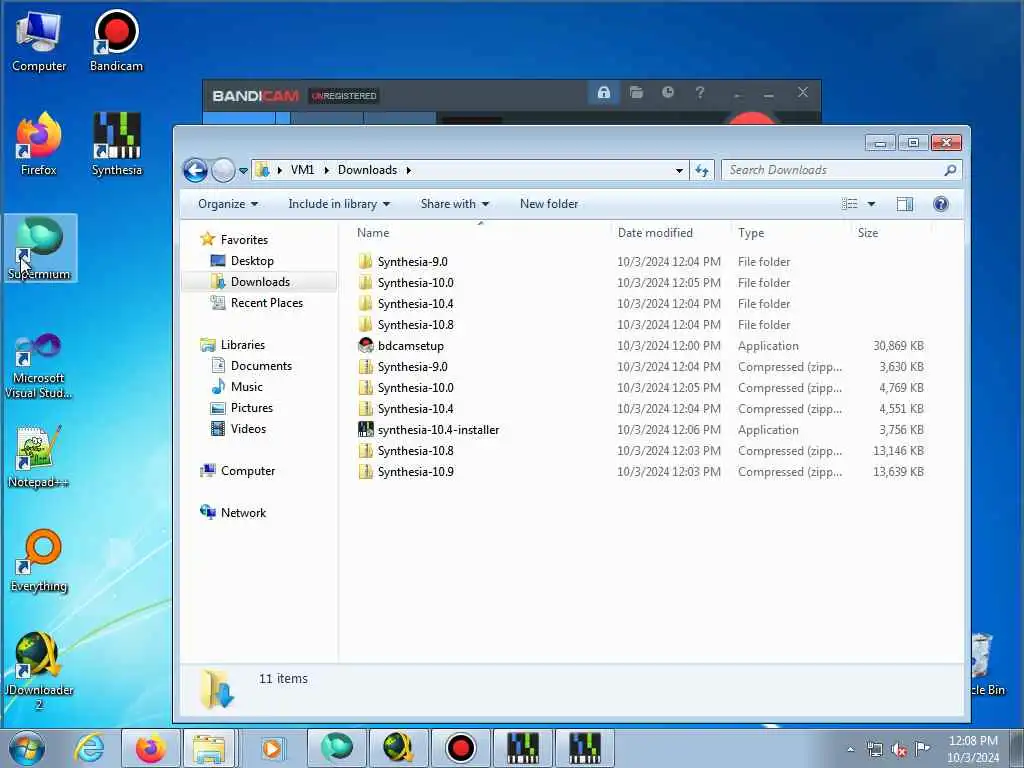
Task: Select Desktop under Favorites
Action: point(252,261)
